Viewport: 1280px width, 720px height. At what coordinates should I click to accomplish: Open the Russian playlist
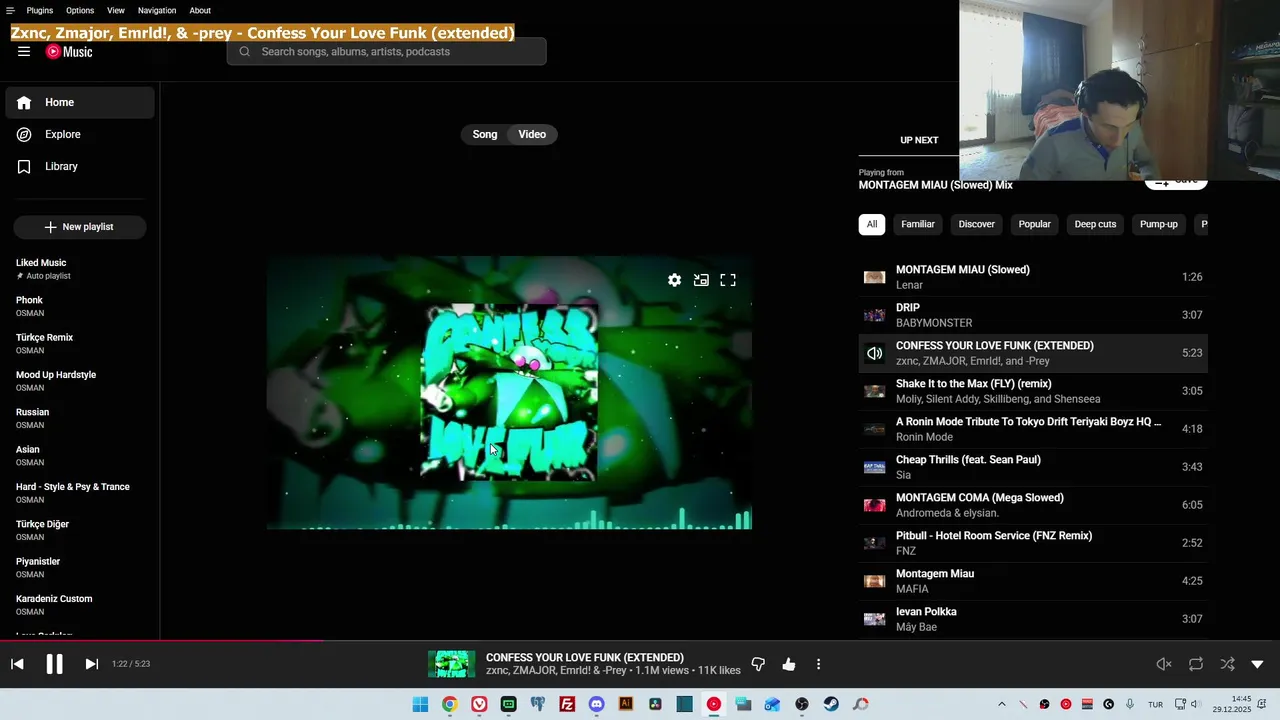[80, 418]
